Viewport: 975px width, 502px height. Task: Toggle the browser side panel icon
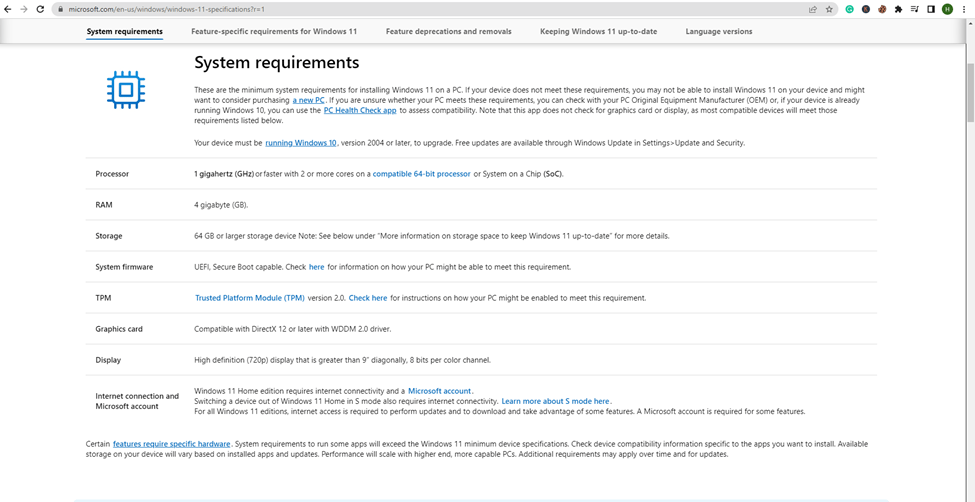pos(931,9)
